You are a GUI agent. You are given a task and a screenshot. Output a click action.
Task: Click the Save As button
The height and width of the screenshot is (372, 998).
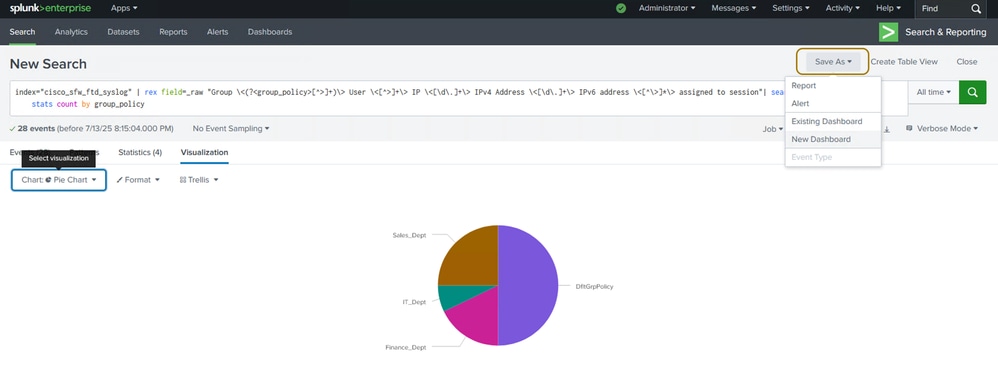(833, 62)
